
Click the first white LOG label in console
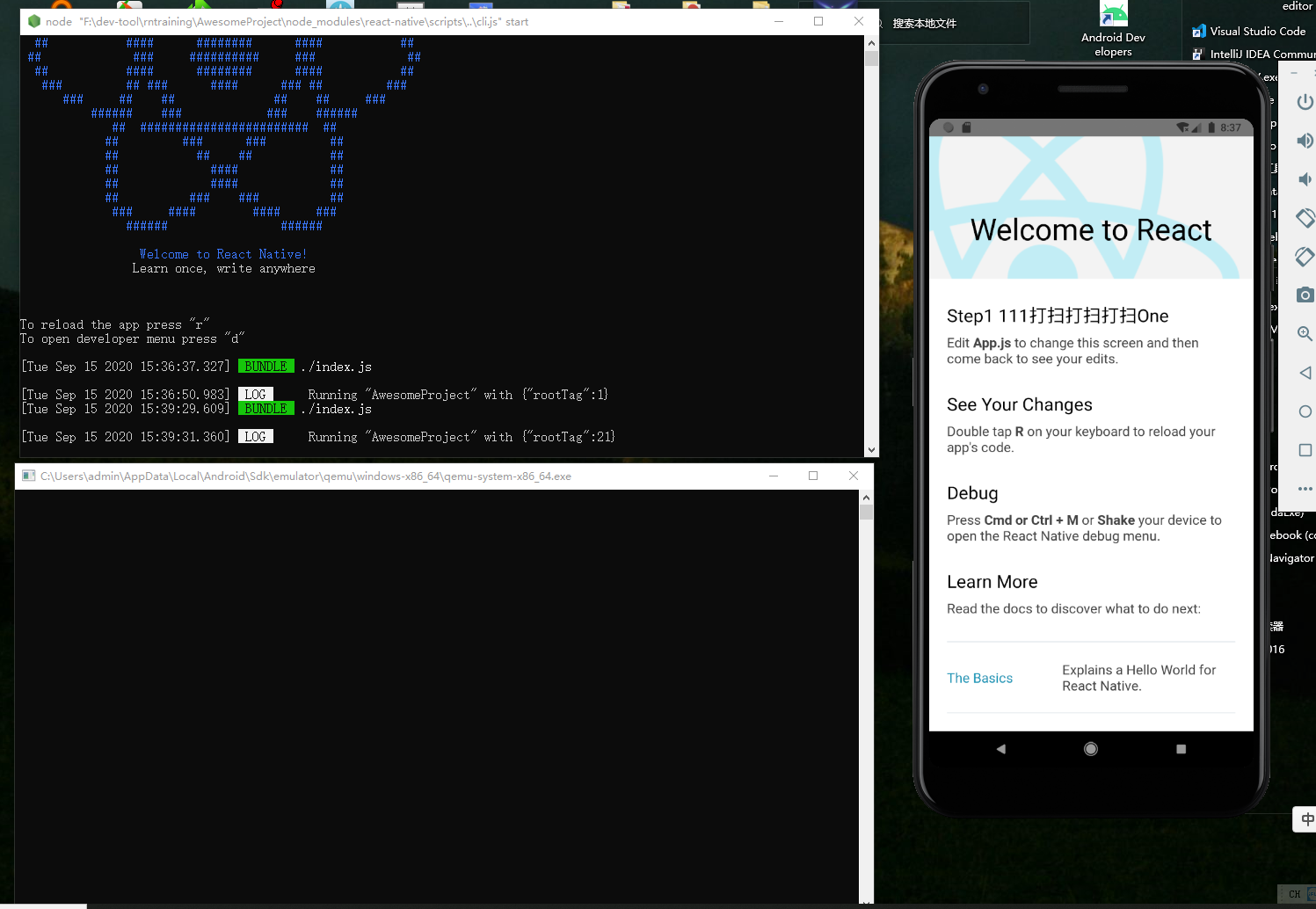click(256, 395)
